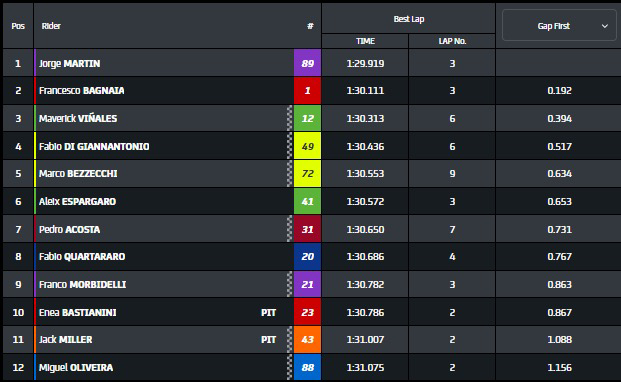Open the Gap First dropdown
This screenshot has width=621, height=382.
click(x=559, y=26)
